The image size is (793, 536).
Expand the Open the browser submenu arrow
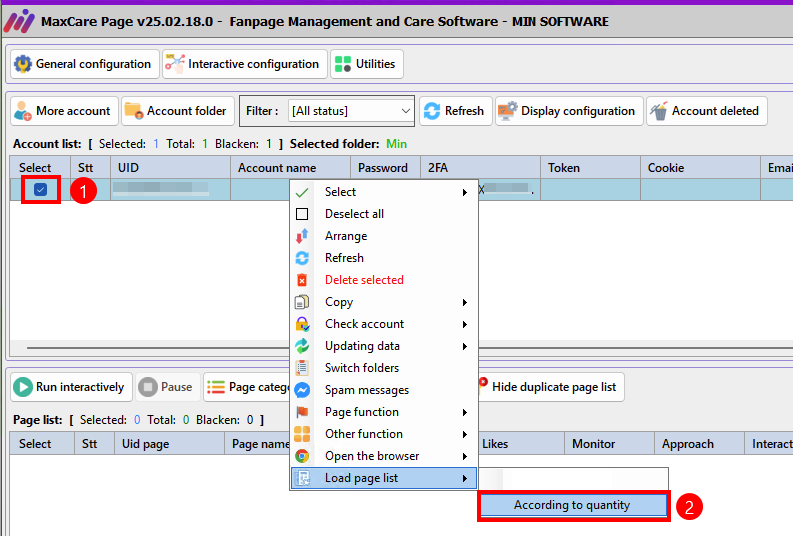coord(465,456)
